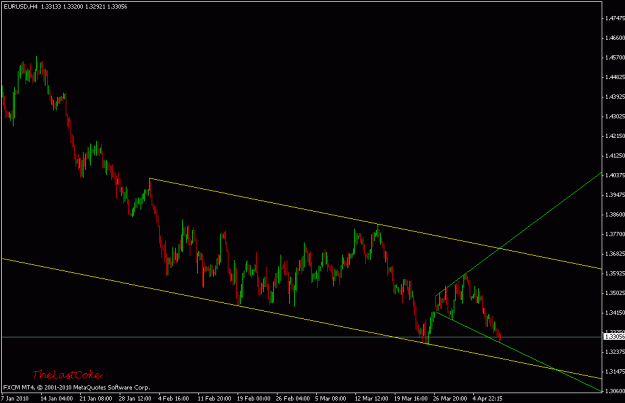Click the 1.4570 price axis label
Image resolution: width=625 pixels, height=403 pixels.
click(x=615, y=57)
